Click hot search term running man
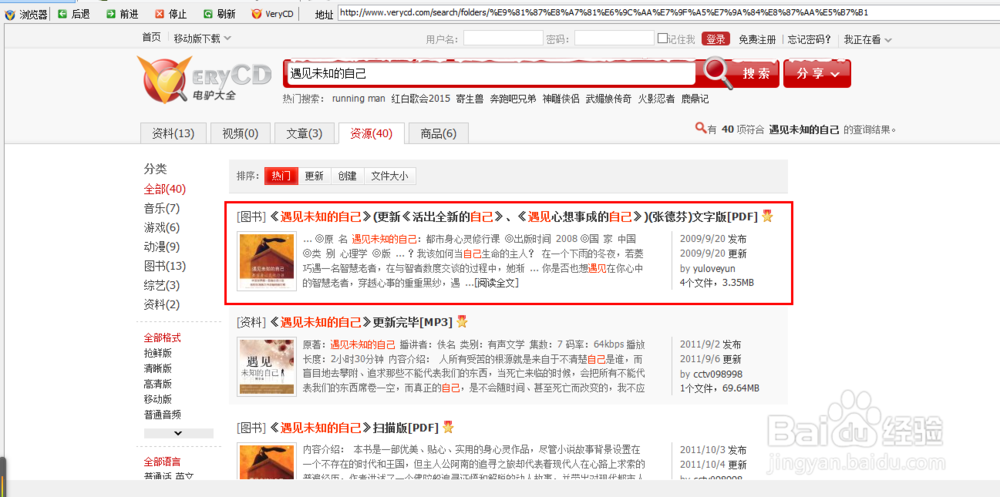 pyautogui.click(x=359, y=99)
